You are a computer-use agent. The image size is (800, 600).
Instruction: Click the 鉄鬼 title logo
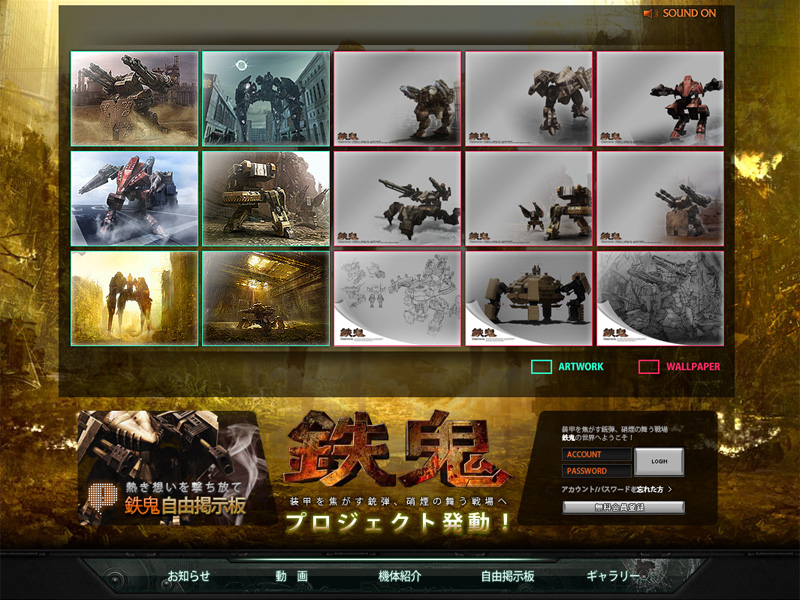(398, 450)
